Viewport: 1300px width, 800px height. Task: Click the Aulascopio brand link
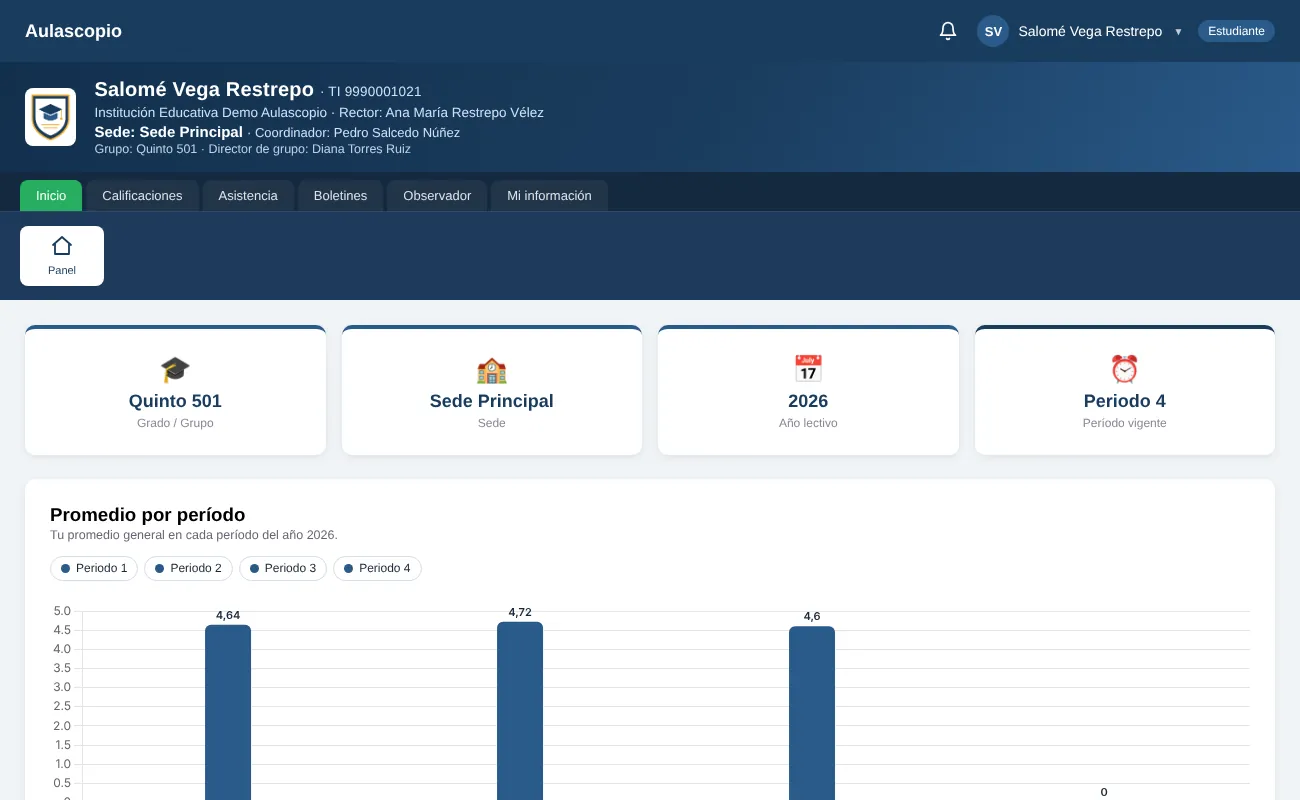pos(73,31)
